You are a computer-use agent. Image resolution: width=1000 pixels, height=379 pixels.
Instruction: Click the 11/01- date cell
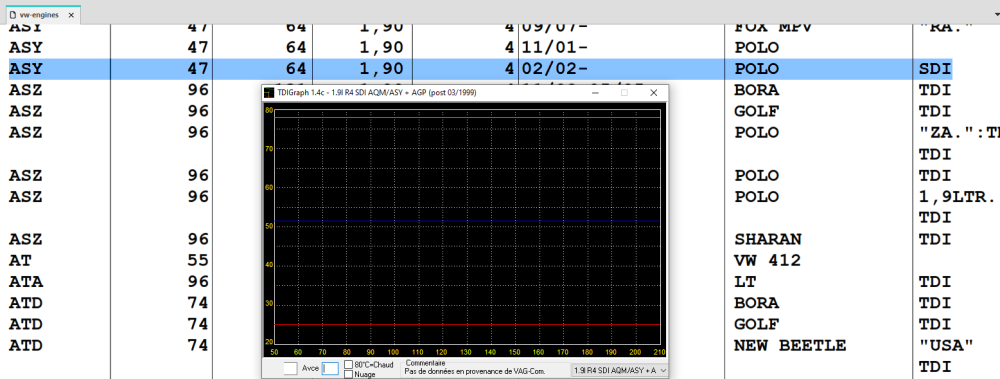(554, 48)
